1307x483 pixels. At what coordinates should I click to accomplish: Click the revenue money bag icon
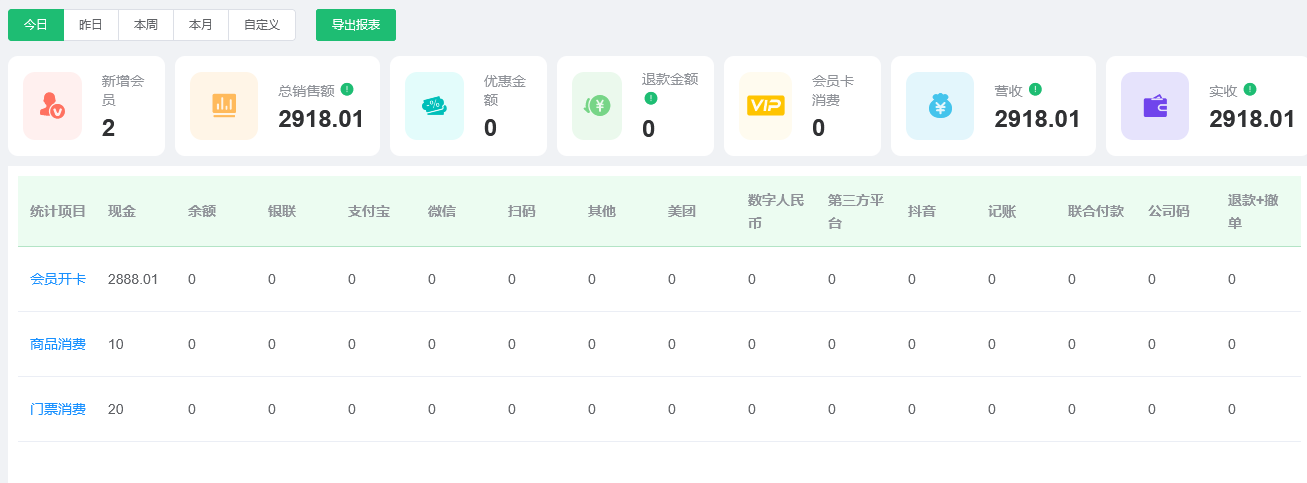click(x=939, y=105)
